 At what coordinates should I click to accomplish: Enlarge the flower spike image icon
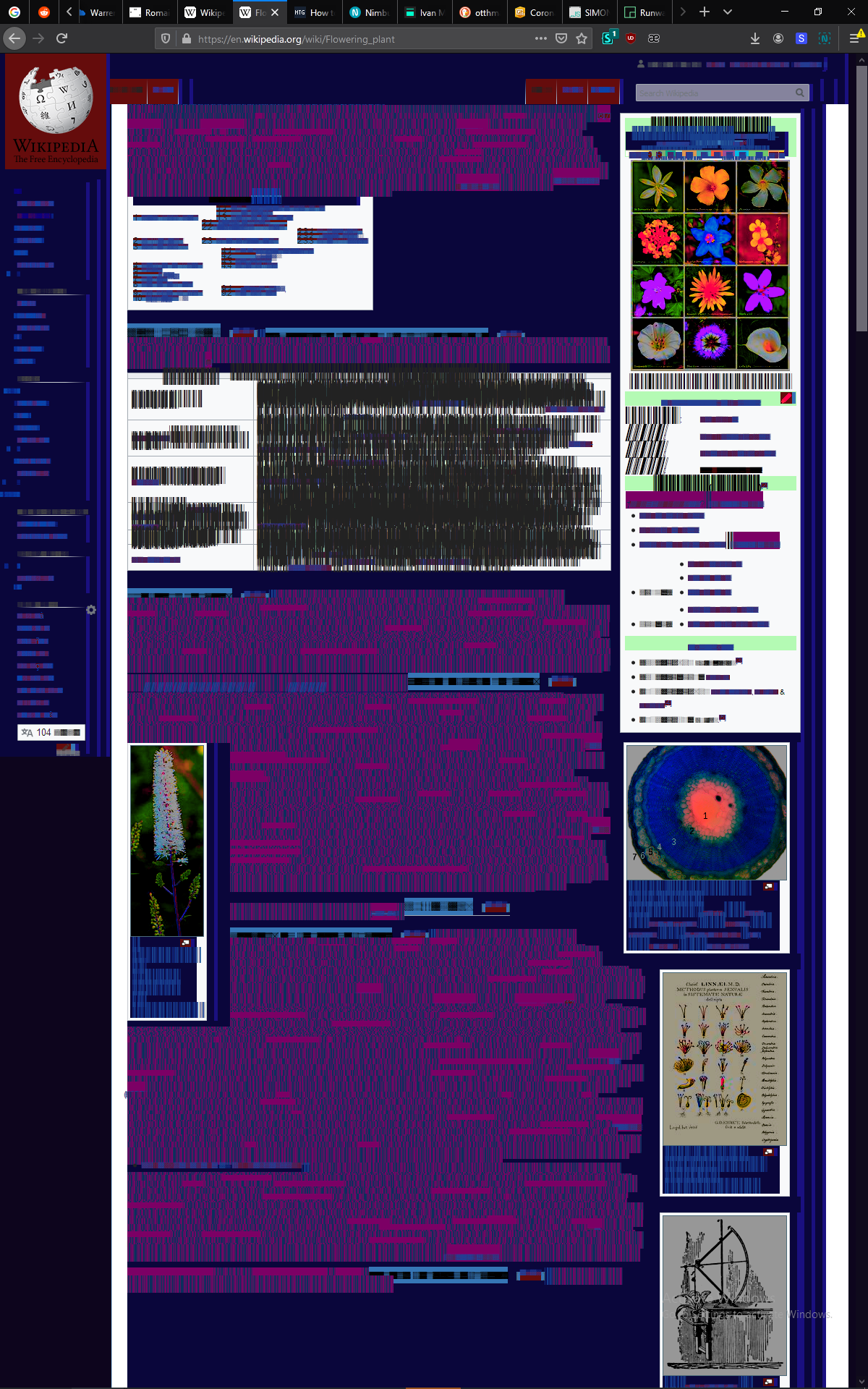coord(185,943)
